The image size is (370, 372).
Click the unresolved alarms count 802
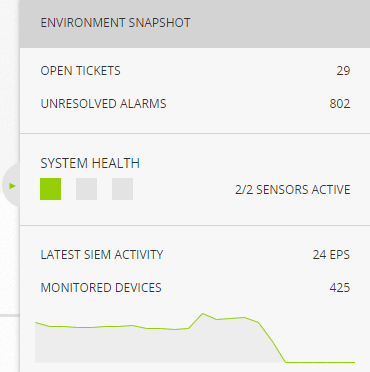(340, 104)
